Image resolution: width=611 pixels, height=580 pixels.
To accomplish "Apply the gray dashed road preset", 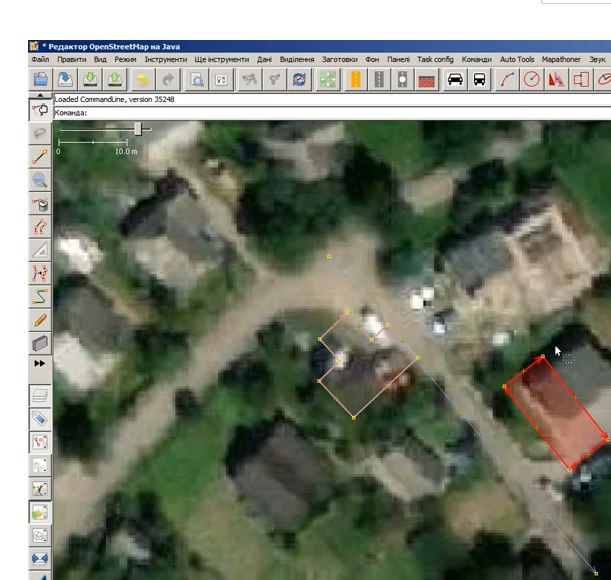I will tap(379, 80).
